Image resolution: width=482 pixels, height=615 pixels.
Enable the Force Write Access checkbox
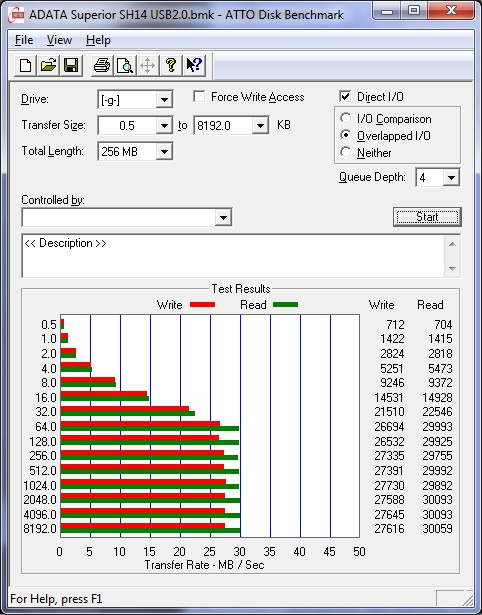pos(199,97)
